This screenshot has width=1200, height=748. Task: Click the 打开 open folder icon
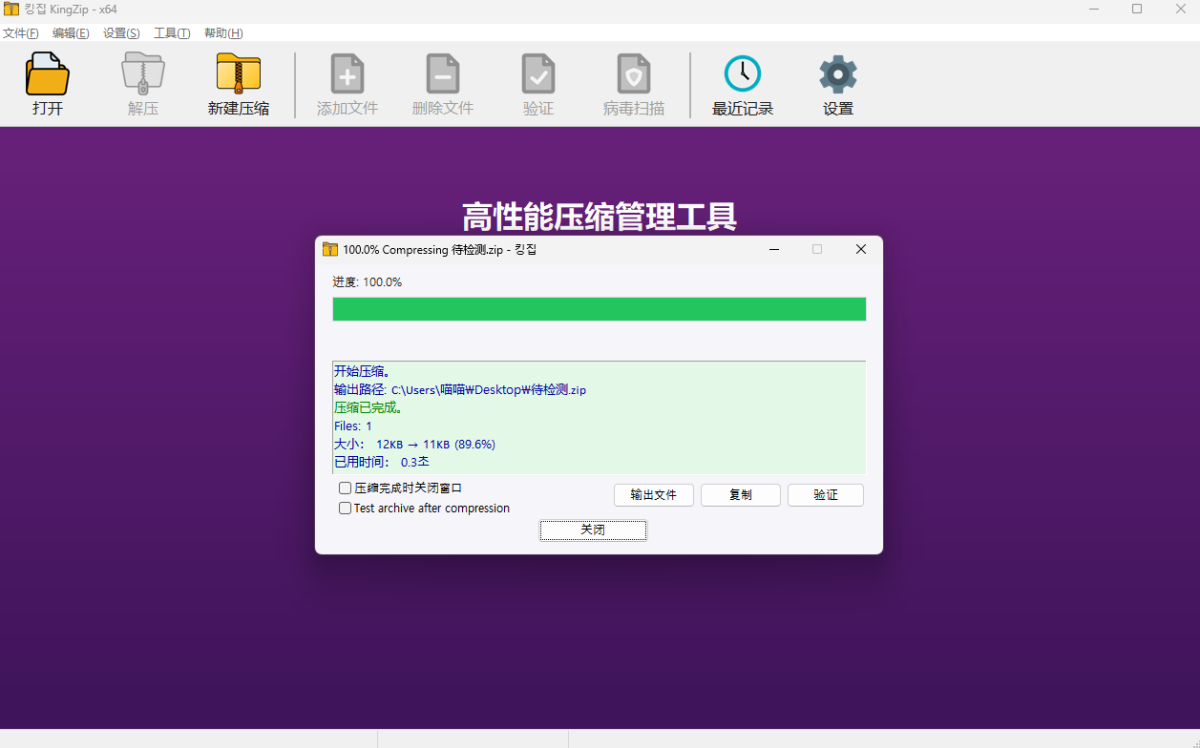[47, 75]
